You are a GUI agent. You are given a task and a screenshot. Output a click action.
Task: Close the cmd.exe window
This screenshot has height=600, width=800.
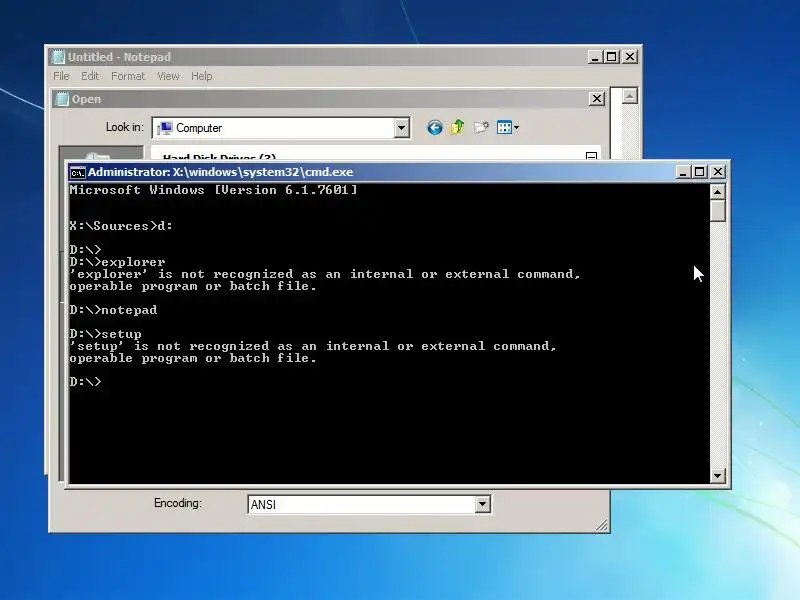click(717, 172)
